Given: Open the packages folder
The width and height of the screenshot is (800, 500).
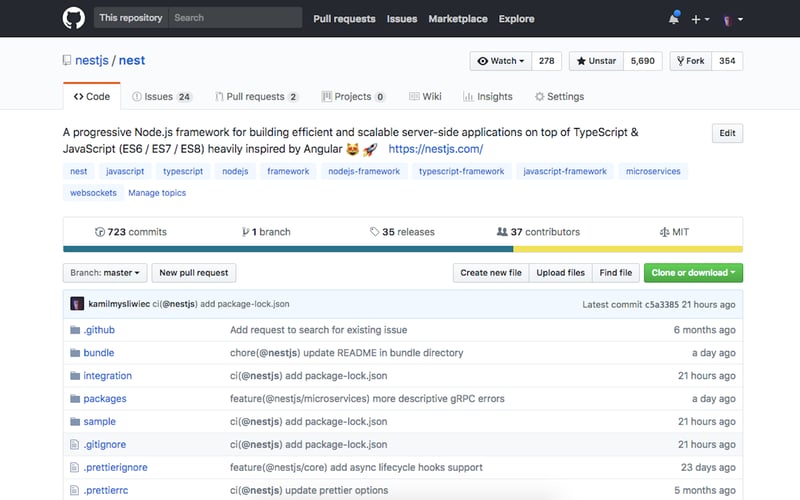Looking at the screenshot, I should coord(105,398).
